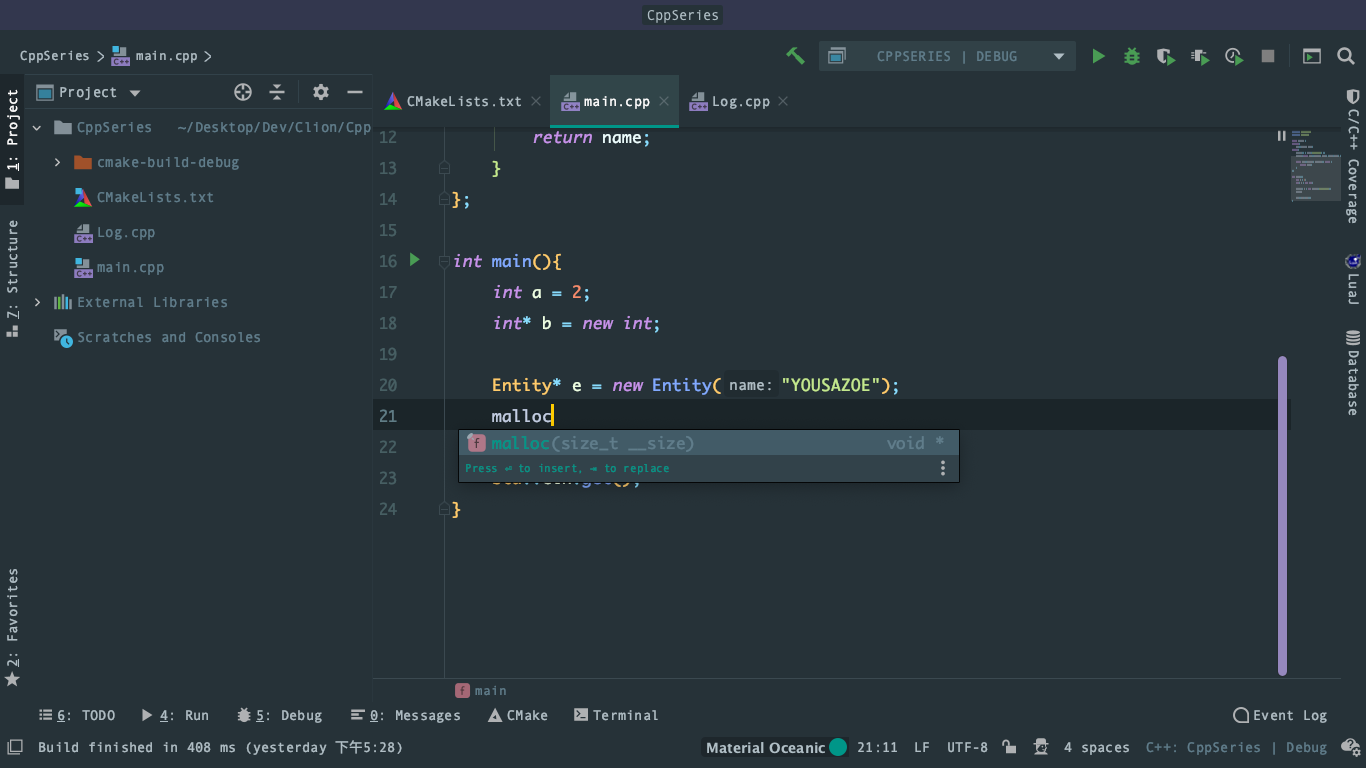Toggle code fold at line 14
This screenshot has height=768, width=1366.
[445, 199]
